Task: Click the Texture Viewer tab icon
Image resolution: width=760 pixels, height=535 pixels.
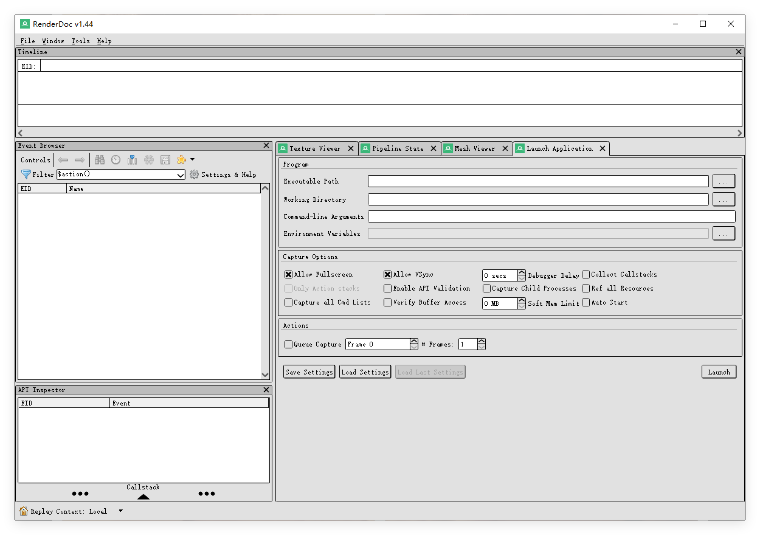Action: click(283, 148)
